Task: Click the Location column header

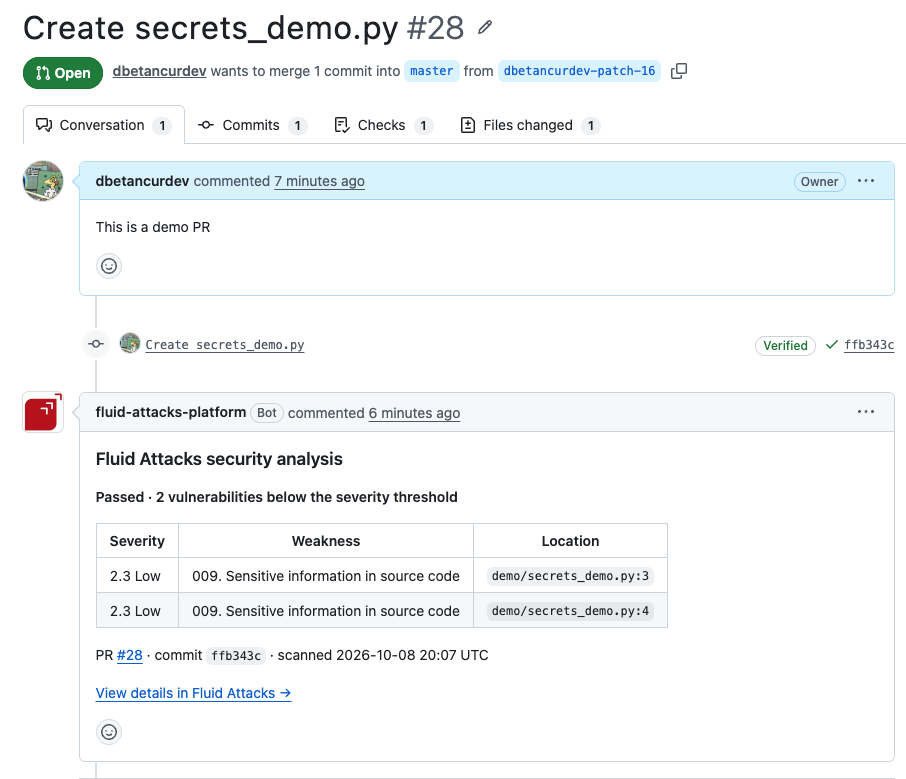Action: 570,541
